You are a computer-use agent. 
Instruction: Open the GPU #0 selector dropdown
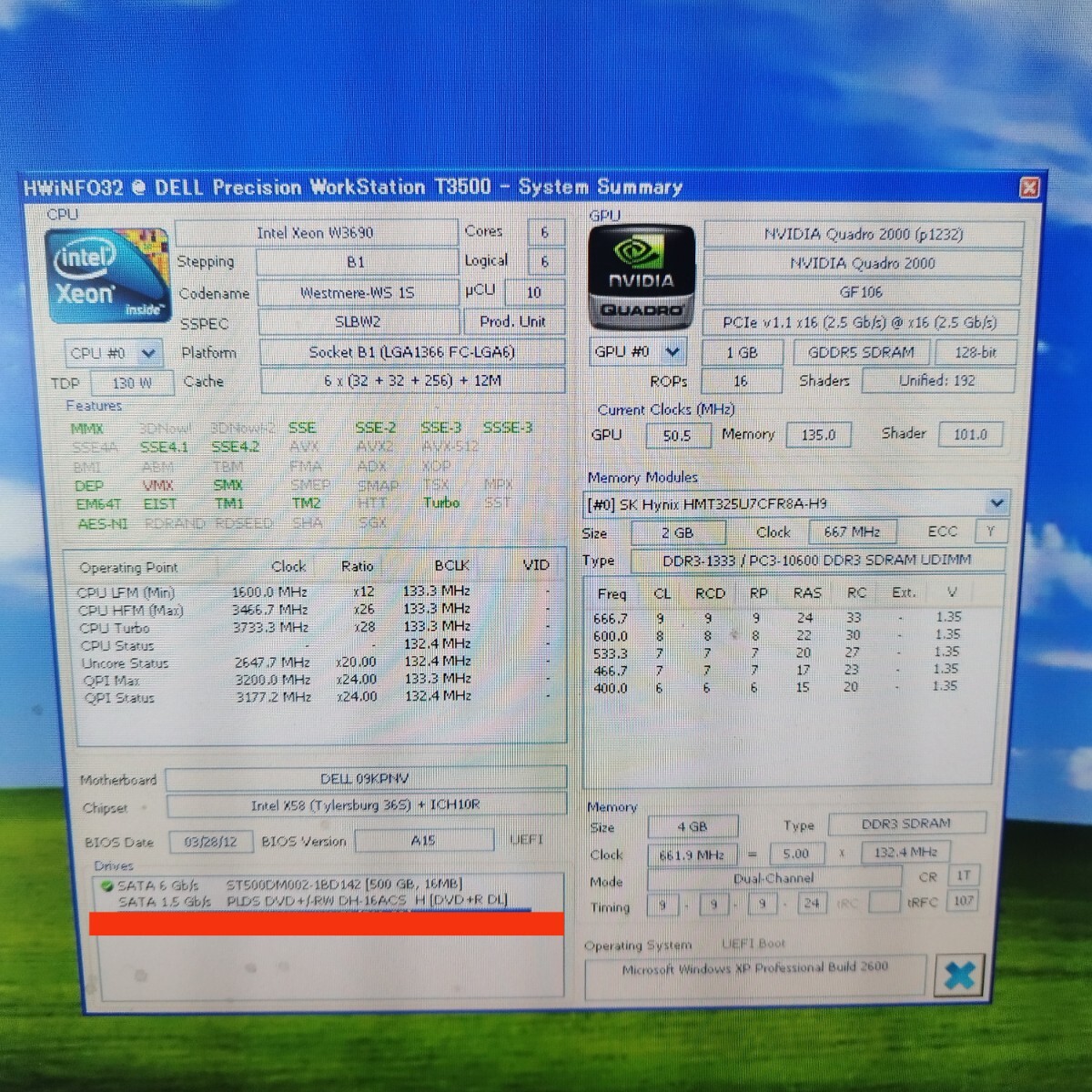[672, 351]
